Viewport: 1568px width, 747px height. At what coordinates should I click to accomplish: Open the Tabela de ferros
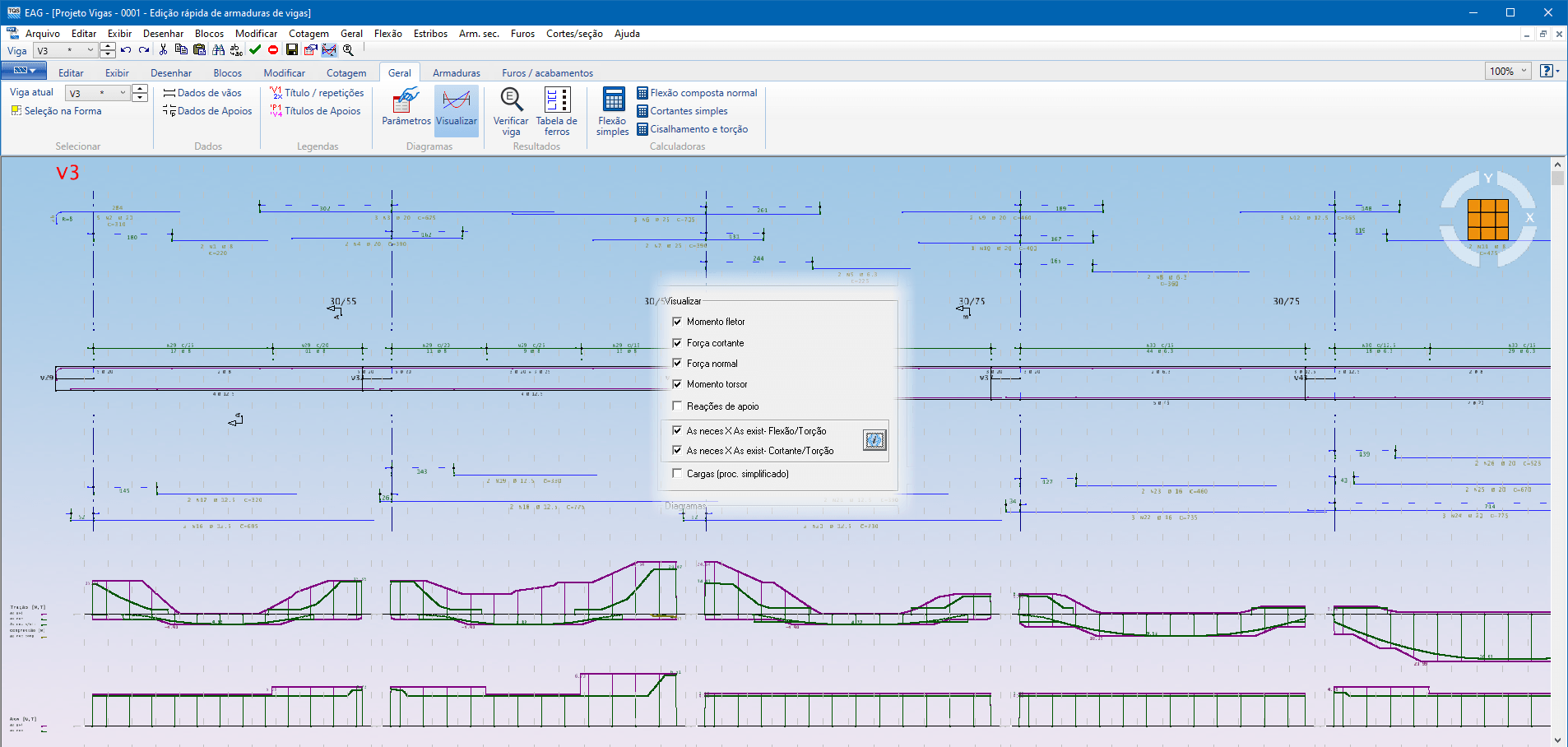coord(557,112)
